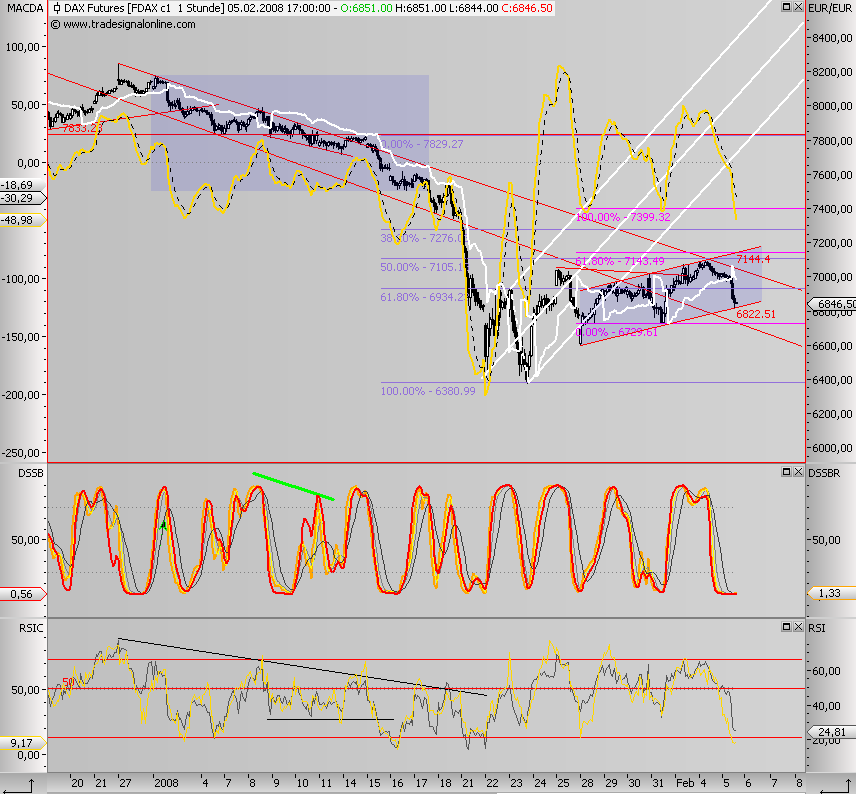Click the 100,00 MACD axis label

(x=23, y=47)
